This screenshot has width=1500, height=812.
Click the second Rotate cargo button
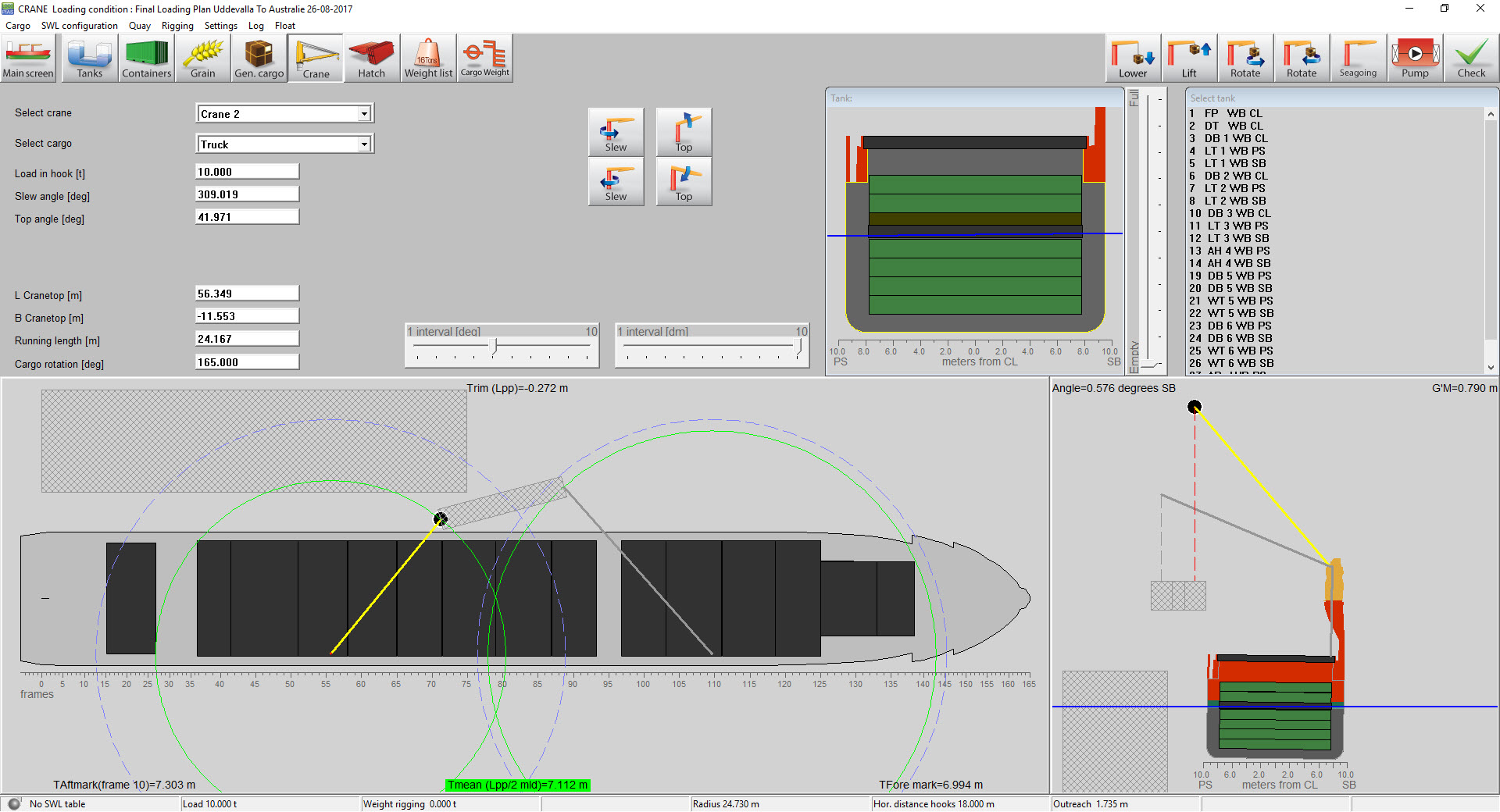click(1302, 58)
